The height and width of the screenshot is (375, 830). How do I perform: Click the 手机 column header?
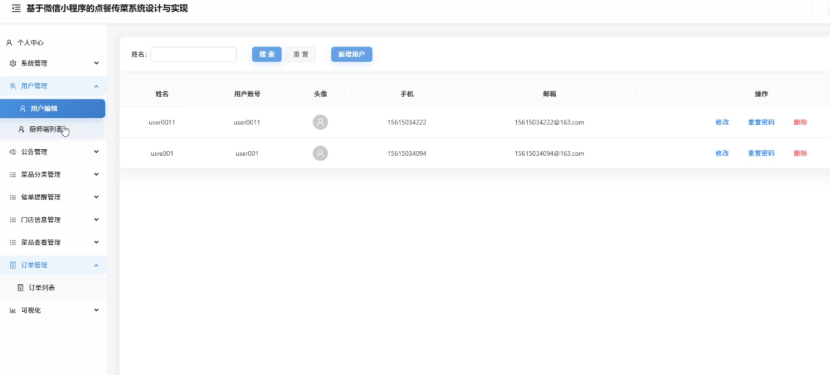[407, 94]
